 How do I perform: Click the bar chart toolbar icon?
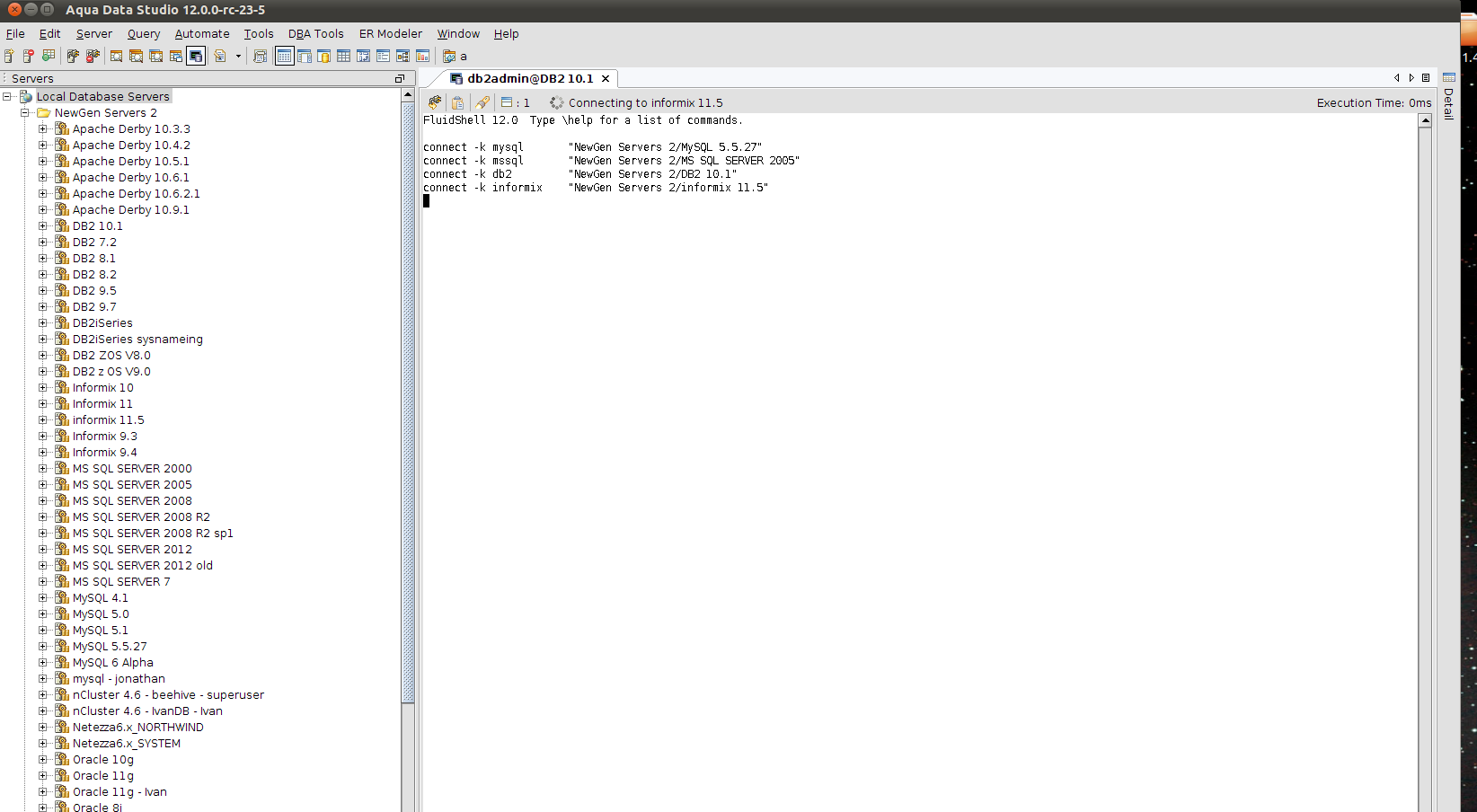click(x=423, y=56)
